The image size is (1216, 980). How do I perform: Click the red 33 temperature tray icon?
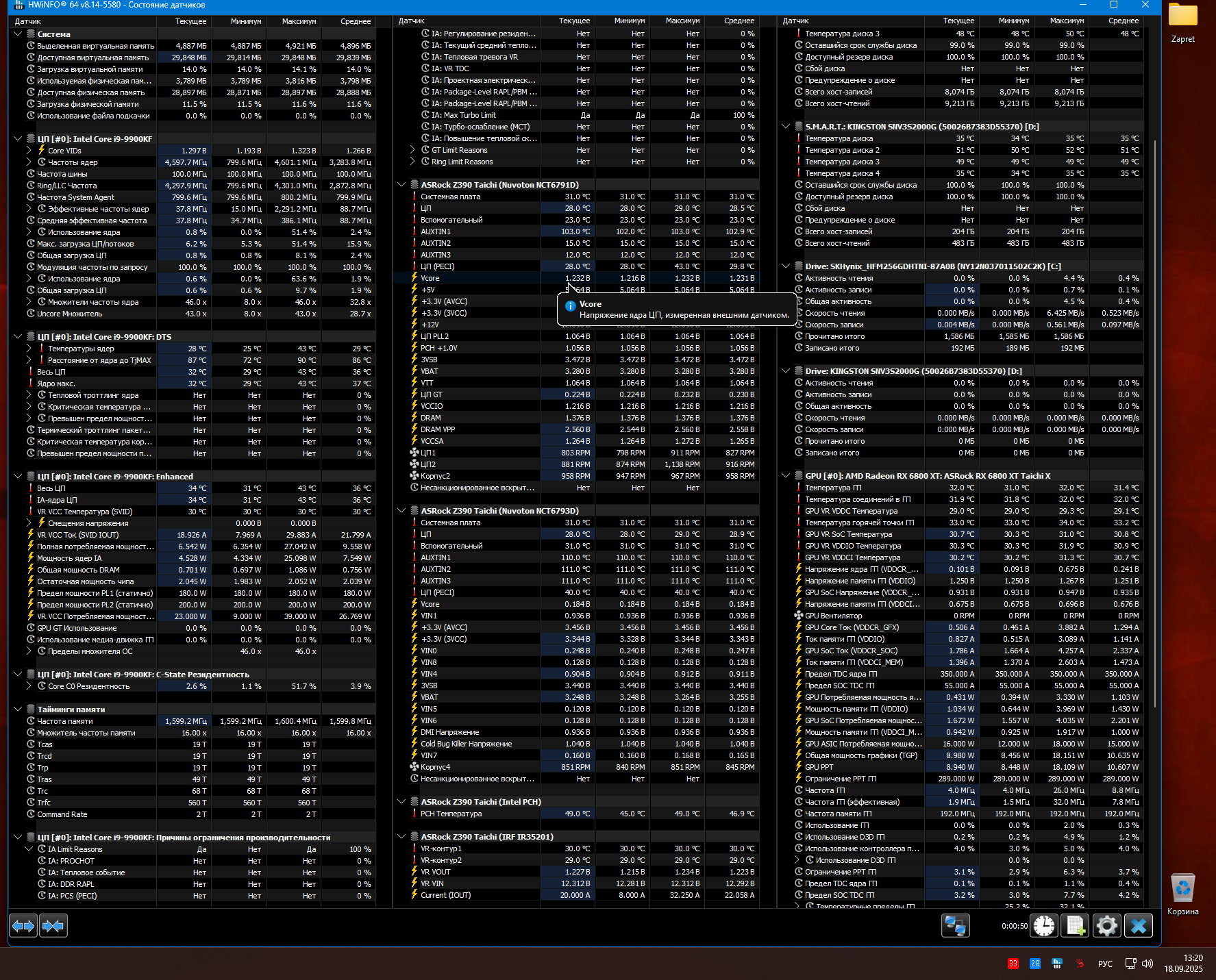click(1013, 964)
